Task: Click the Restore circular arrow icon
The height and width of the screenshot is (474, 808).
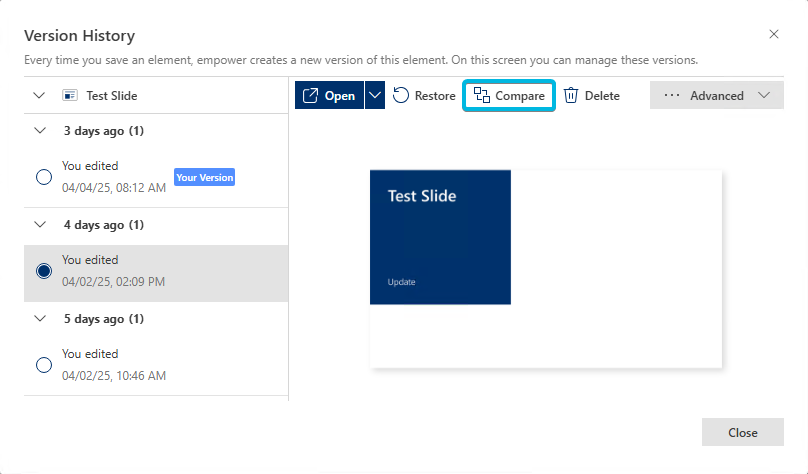Action: pyautogui.click(x=400, y=95)
